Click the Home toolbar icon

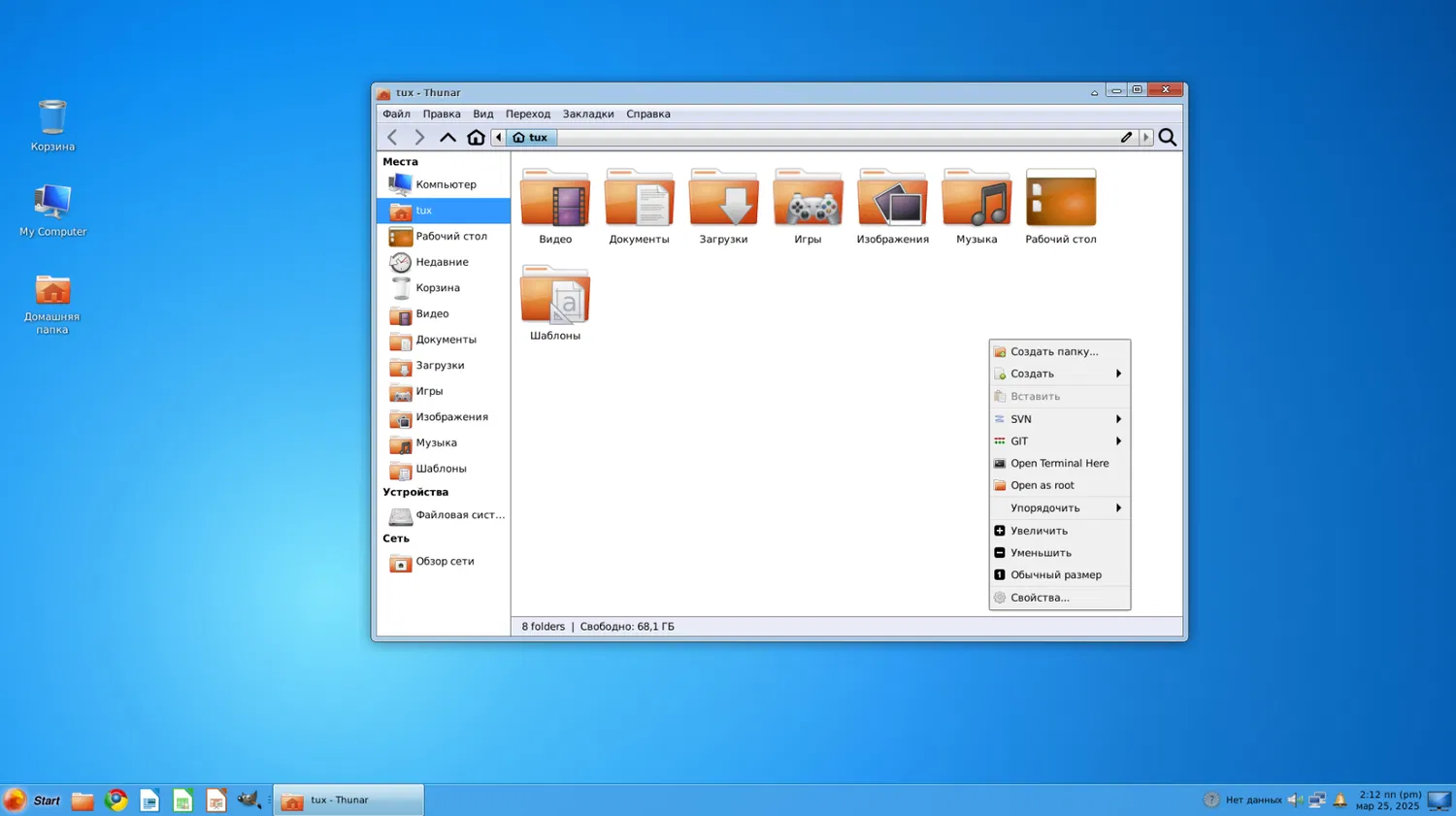(x=476, y=138)
